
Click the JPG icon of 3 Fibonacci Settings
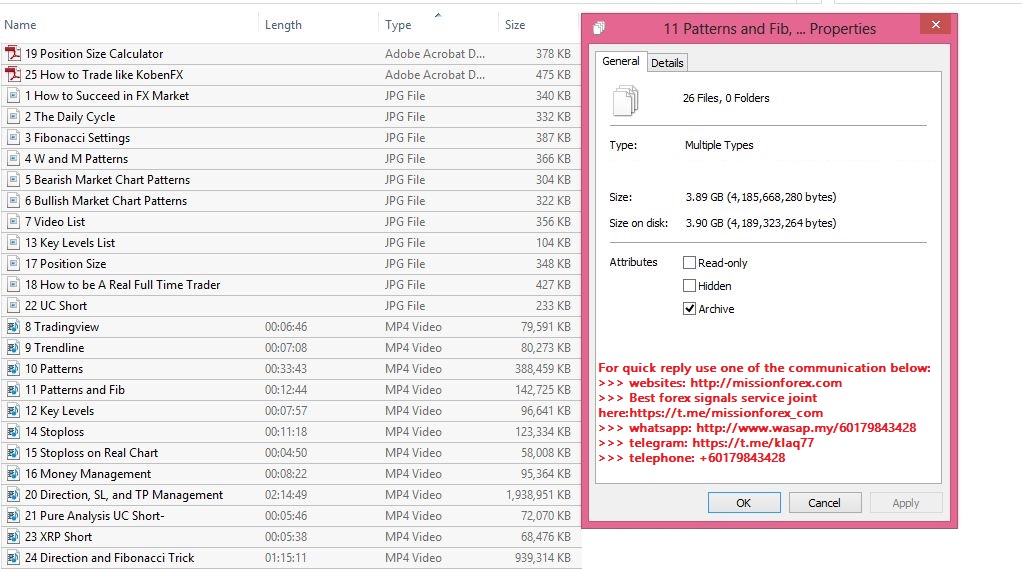click(13, 138)
